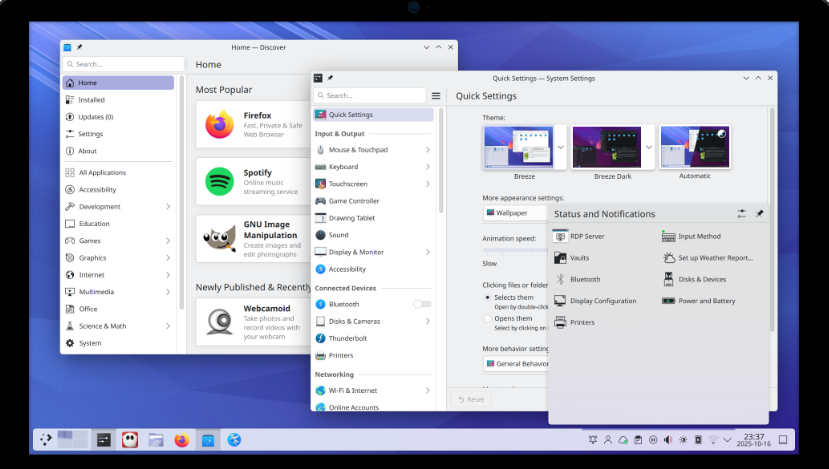Toggle the Bluetooth switch in settings sidebar

click(x=422, y=304)
